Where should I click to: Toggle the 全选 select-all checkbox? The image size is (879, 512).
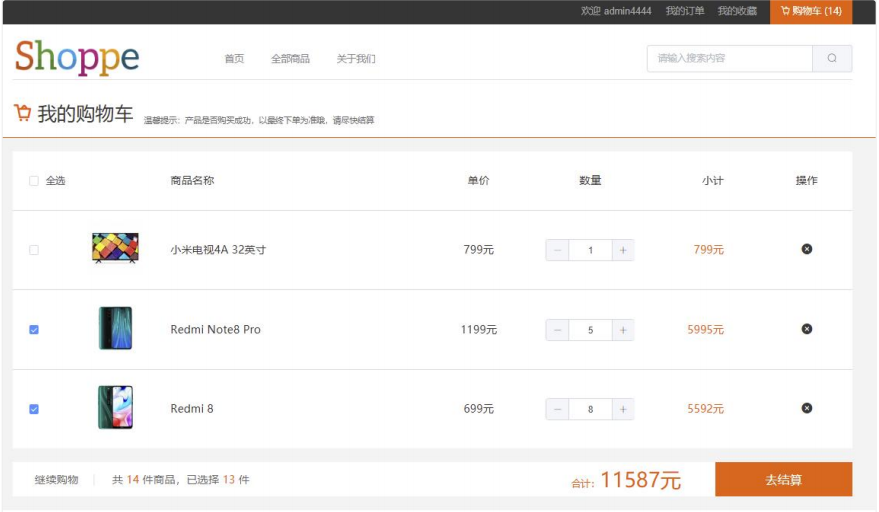coord(34,181)
